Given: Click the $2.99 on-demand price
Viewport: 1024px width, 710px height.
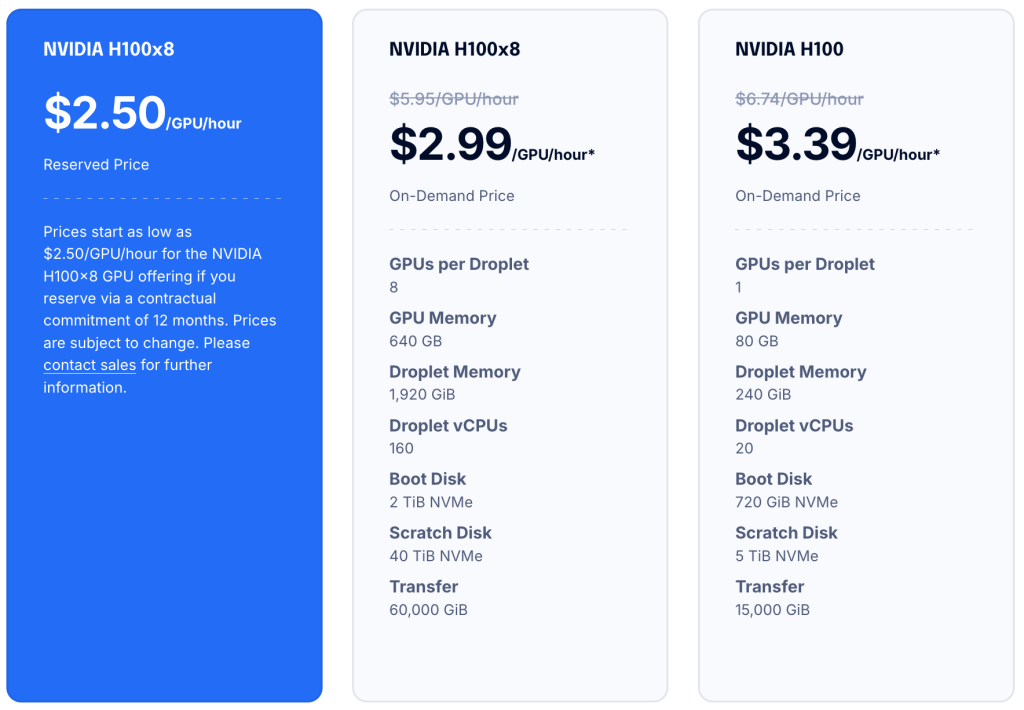Looking at the screenshot, I should pos(451,144).
